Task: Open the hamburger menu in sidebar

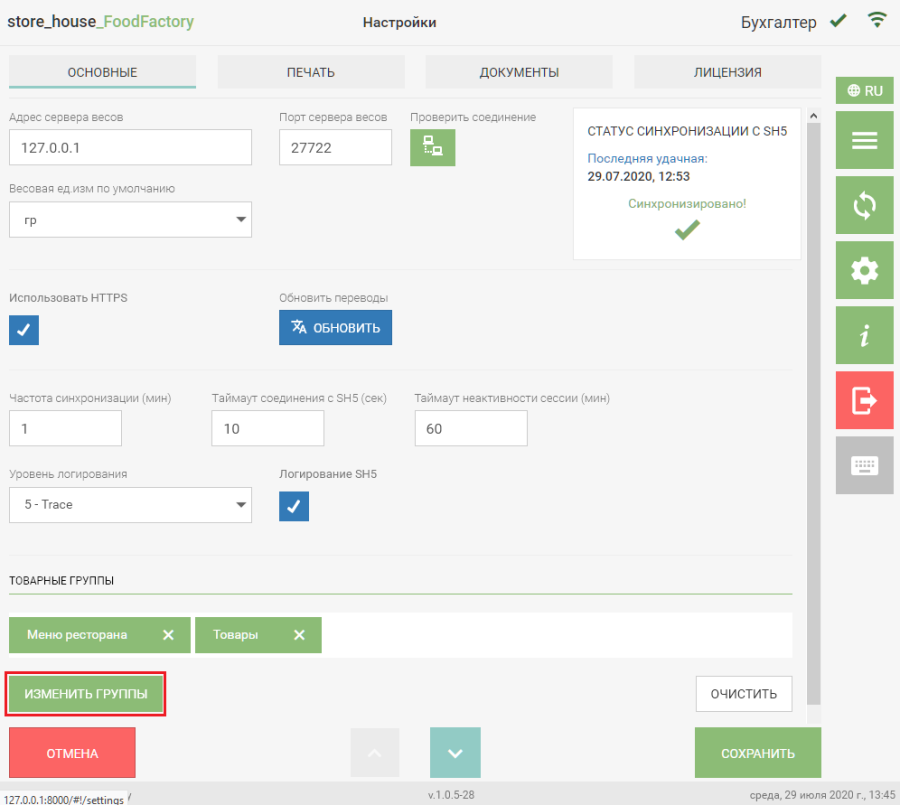Action: point(864,140)
